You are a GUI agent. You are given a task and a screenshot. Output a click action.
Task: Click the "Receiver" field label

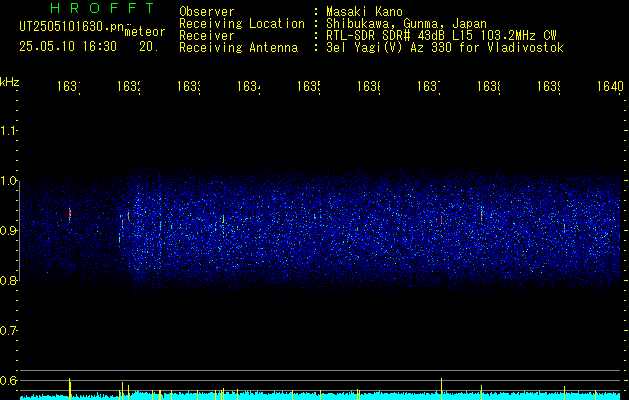click(x=207, y=36)
